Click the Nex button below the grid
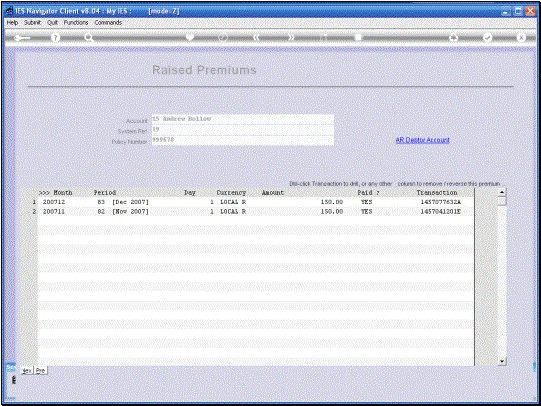 [x=27, y=371]
